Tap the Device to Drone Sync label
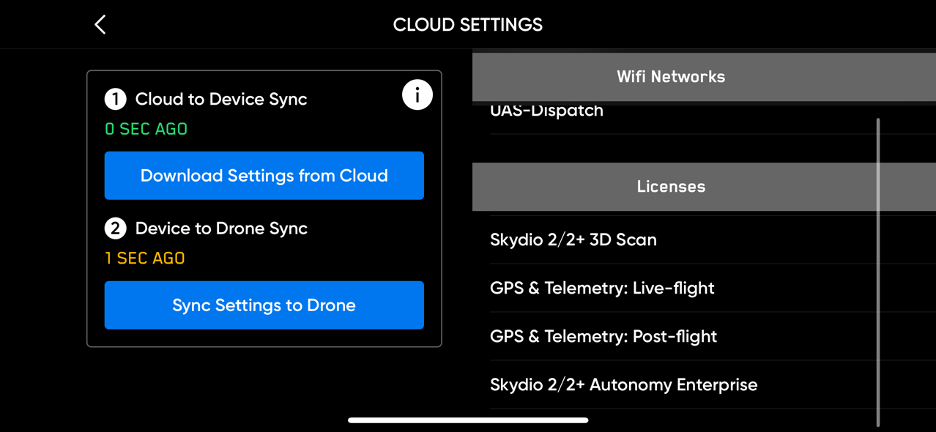Image resolution: width=936 pixels, height=432 pixels. (x=221, y=229)
